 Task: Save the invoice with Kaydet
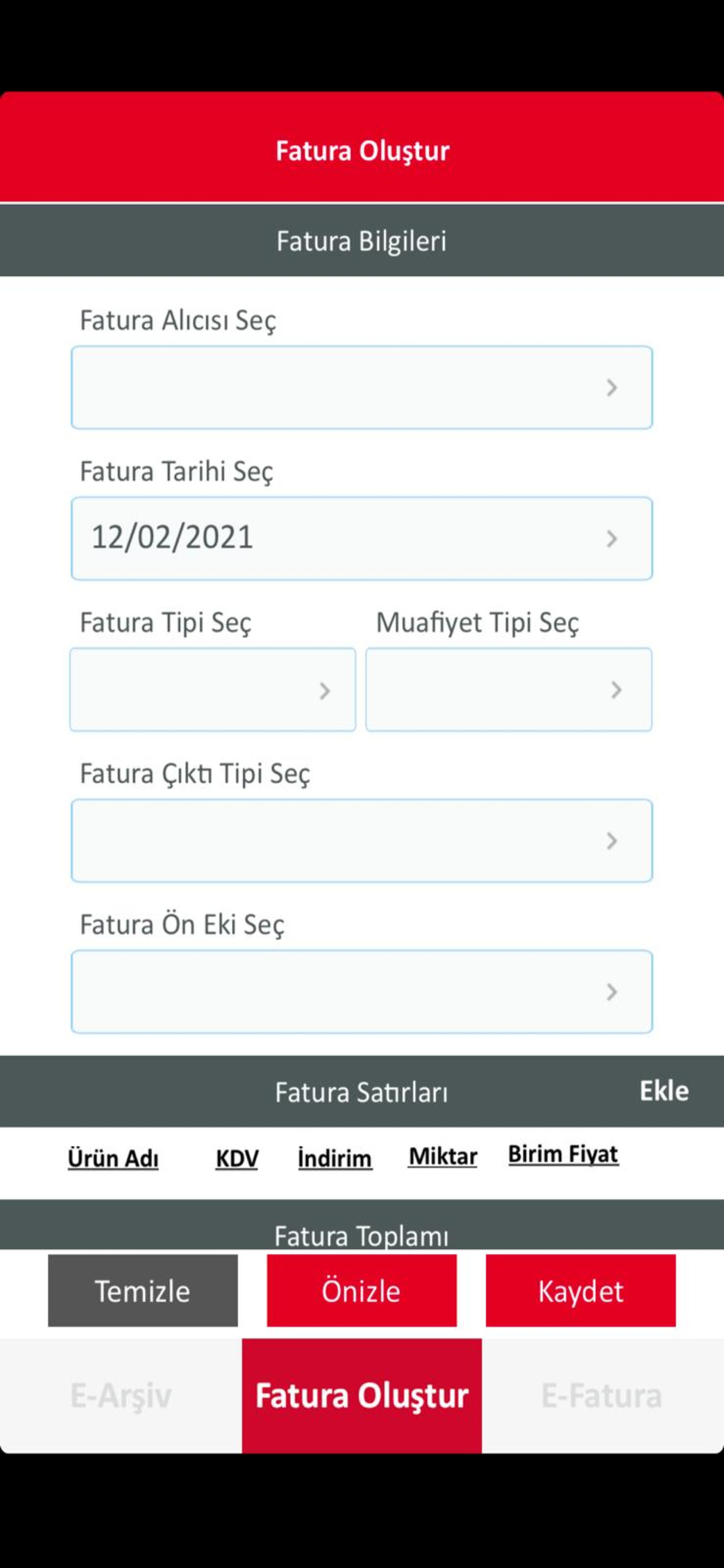pos(581,1290)
